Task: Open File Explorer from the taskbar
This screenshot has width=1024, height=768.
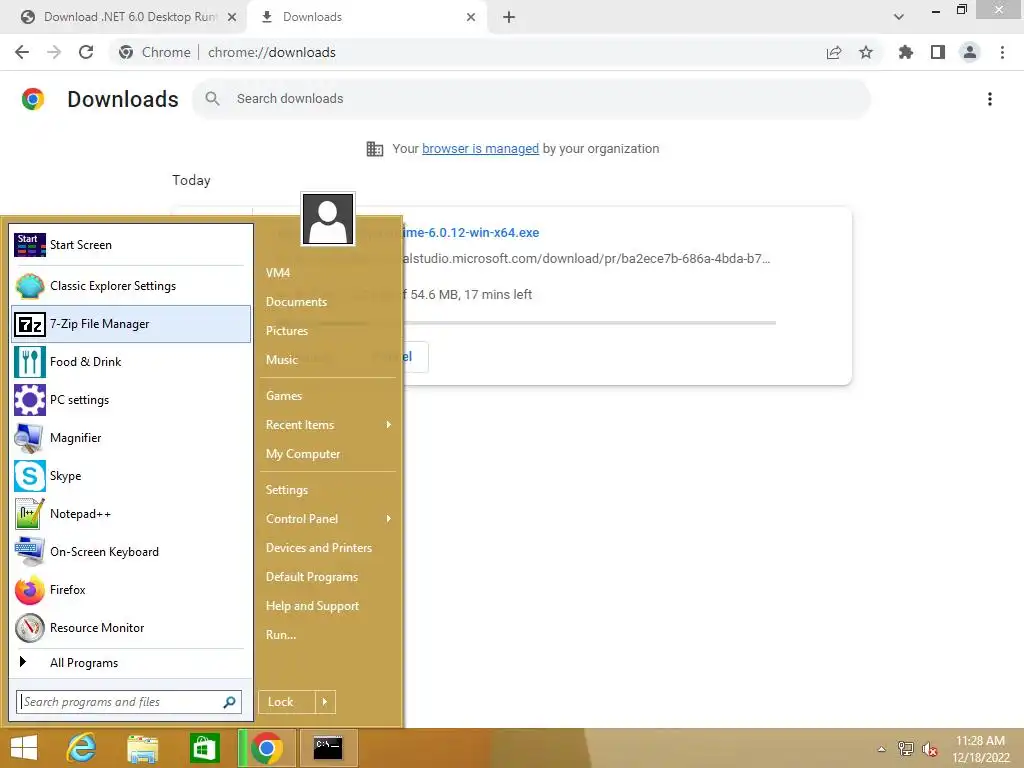Action: (142, 748)
